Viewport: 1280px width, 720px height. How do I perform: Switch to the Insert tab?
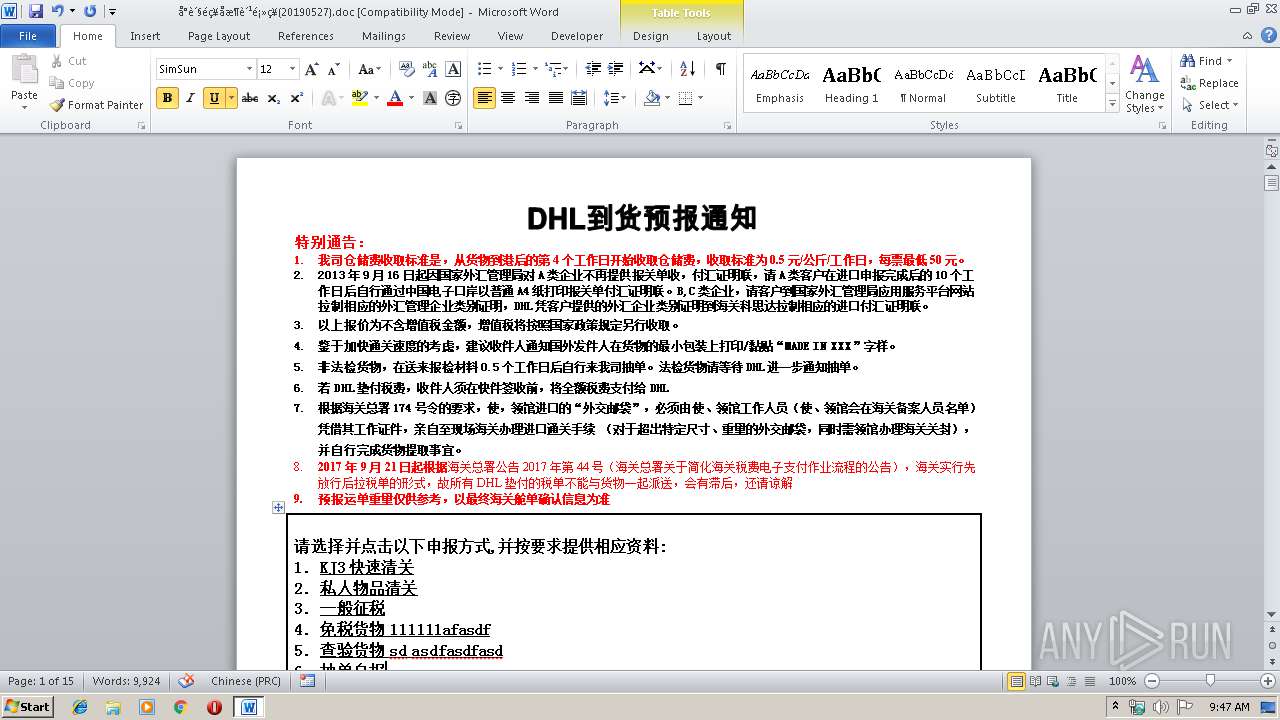pyautogui.click(x=145, y=36)
